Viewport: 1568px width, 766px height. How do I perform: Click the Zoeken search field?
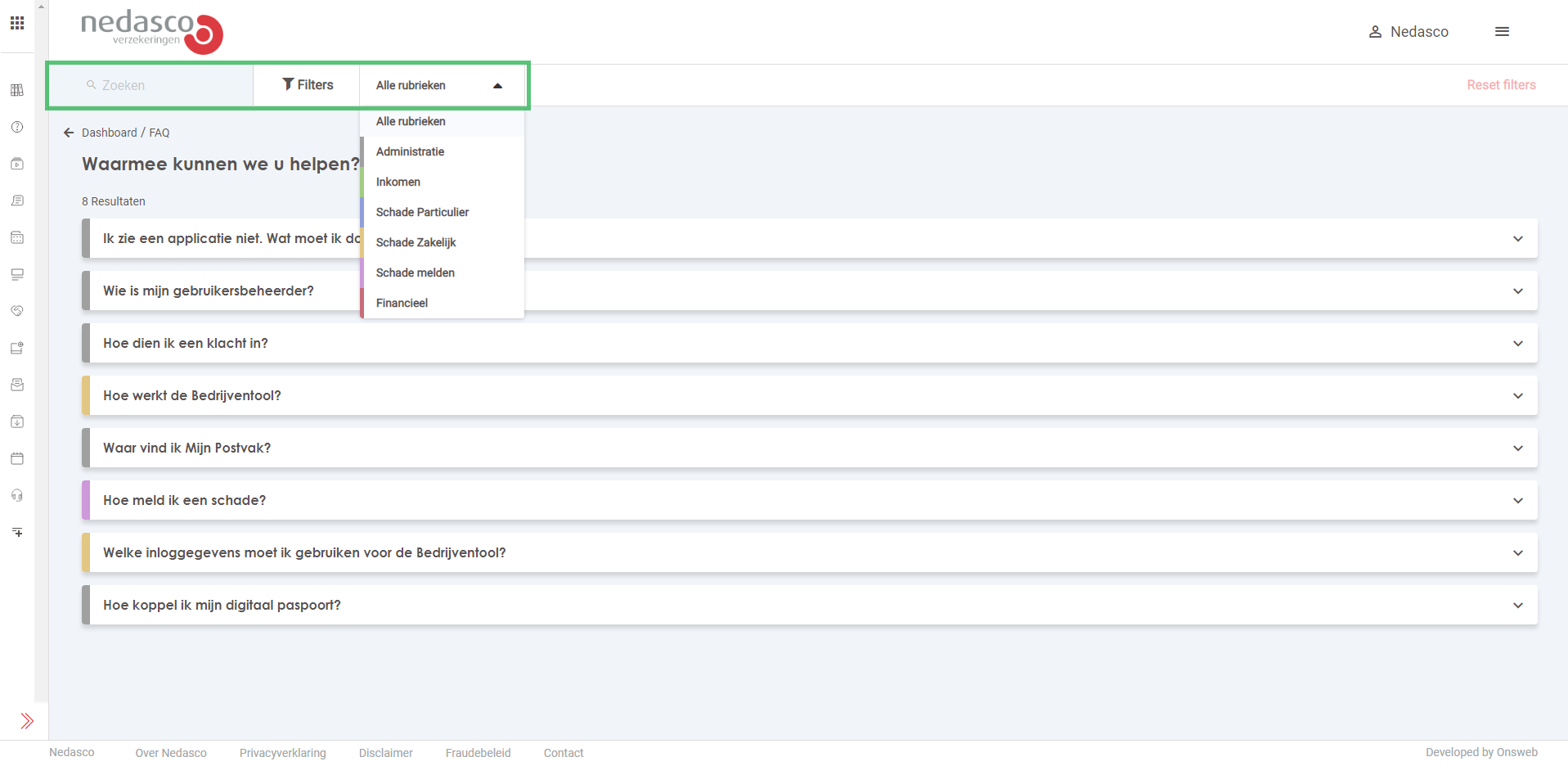pyautogui.click(x=151, y=85)
